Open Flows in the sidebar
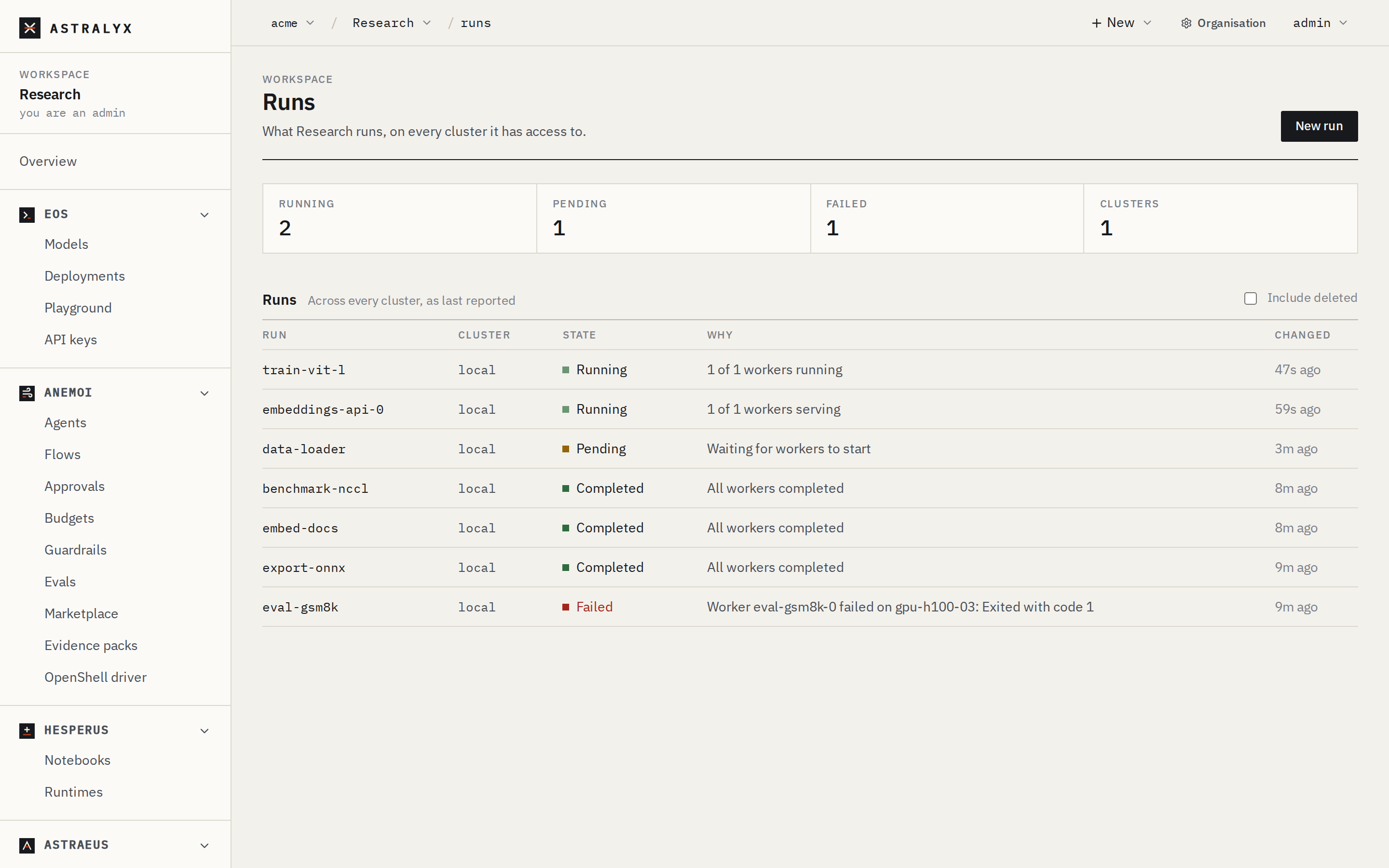 coord(63,455)
